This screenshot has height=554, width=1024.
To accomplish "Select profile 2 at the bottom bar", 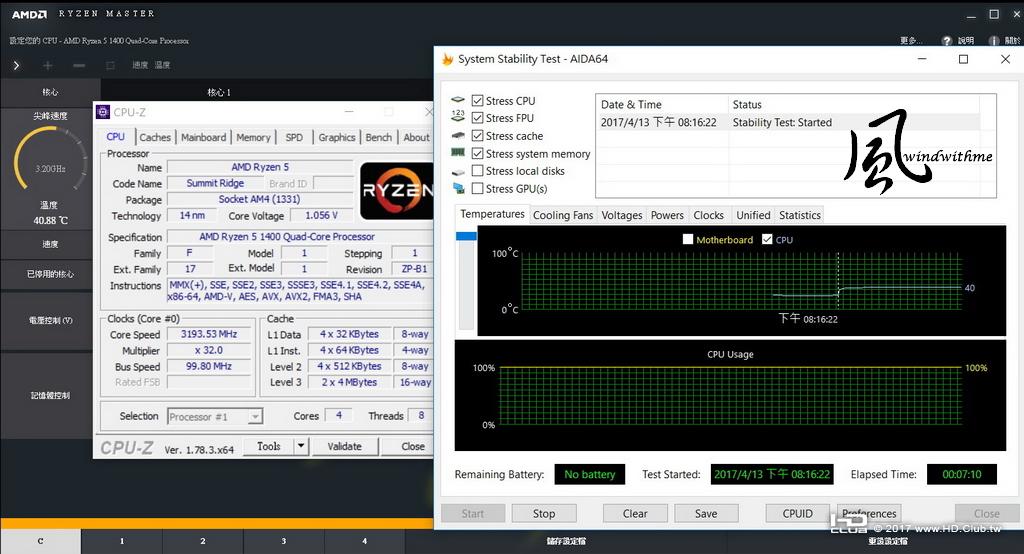I will pyautogui.click(x=202, y=541).
